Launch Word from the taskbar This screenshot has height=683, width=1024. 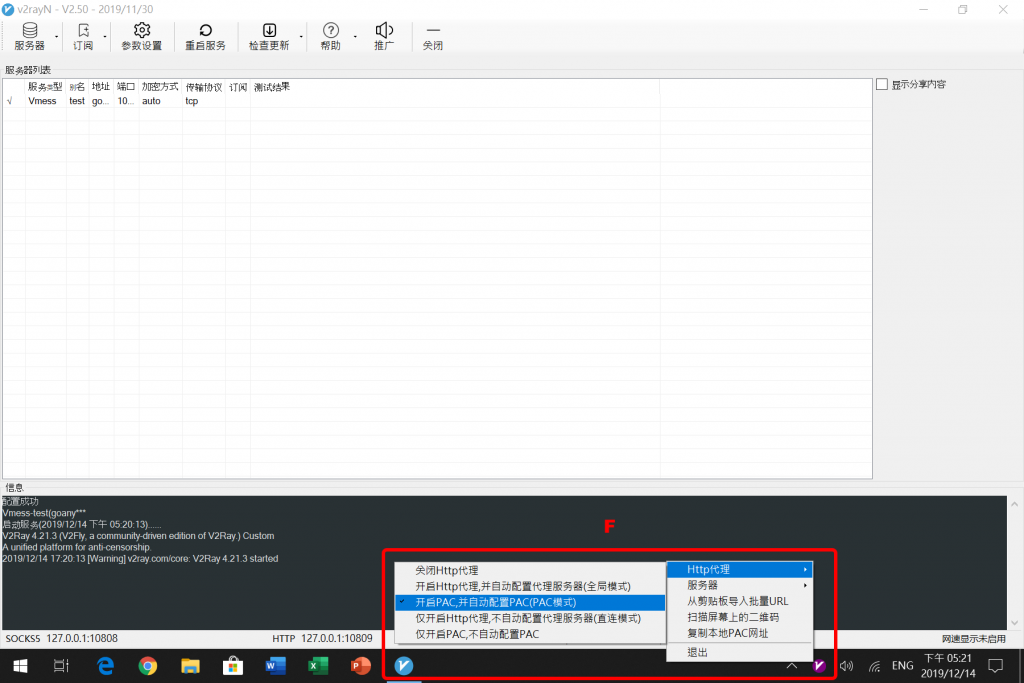coord(276,666)
